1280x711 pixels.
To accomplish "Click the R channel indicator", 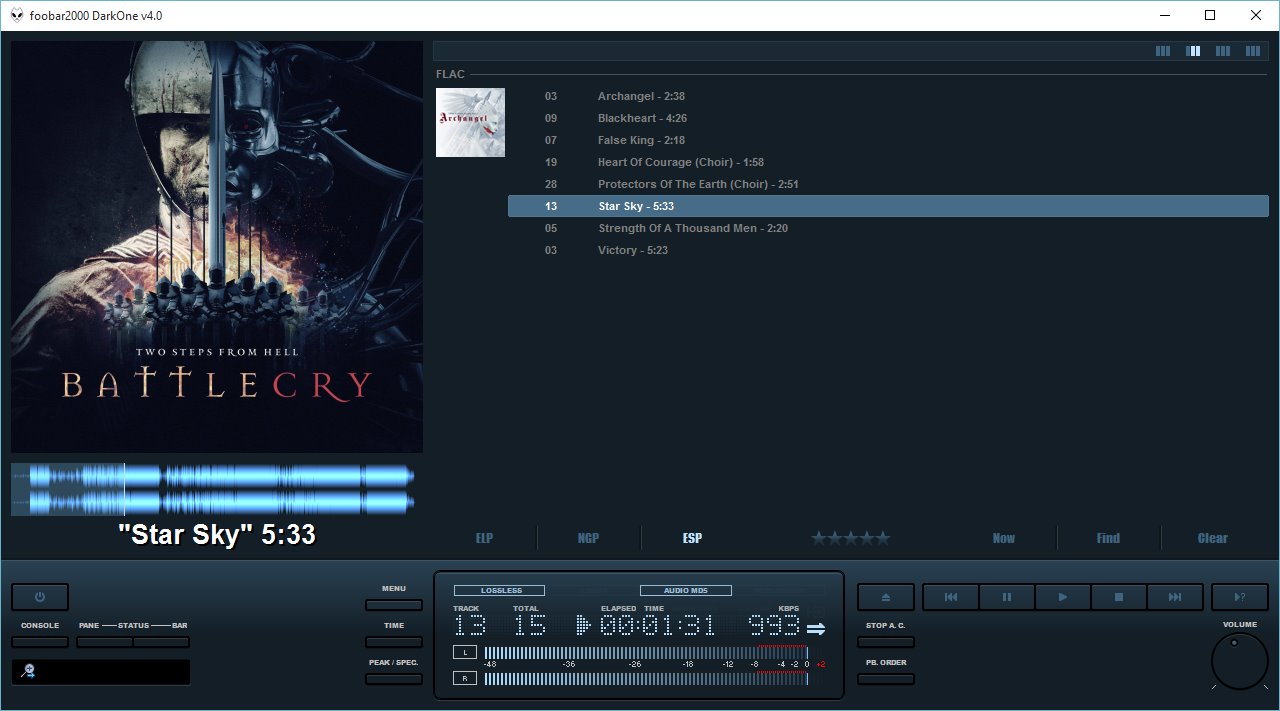I will [x=465, y=678].
